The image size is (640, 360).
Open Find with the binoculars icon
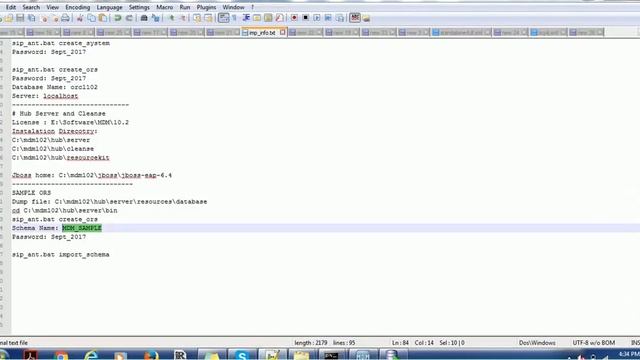tap(144, 18)
